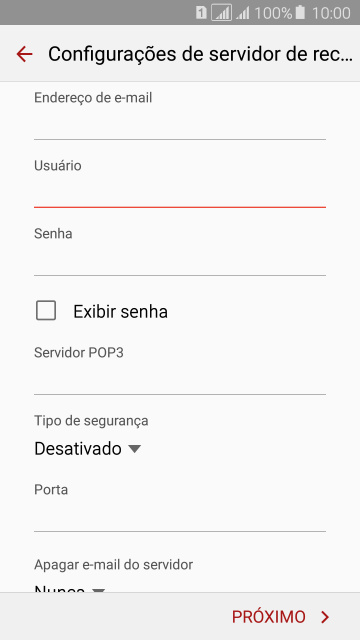Image resolution: width=360 pixels, height=640 pixels.
Task: Tap the red back arrow icon
Action: pos(24,54)
